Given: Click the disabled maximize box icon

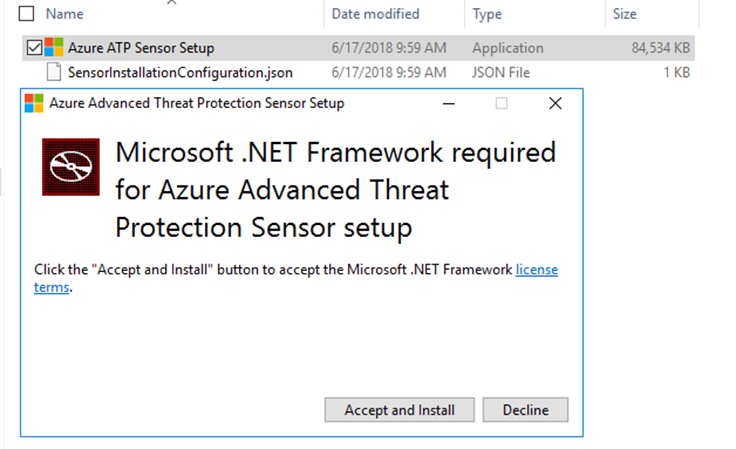Looking at the screenshot, I should click(x=501, y=103).
